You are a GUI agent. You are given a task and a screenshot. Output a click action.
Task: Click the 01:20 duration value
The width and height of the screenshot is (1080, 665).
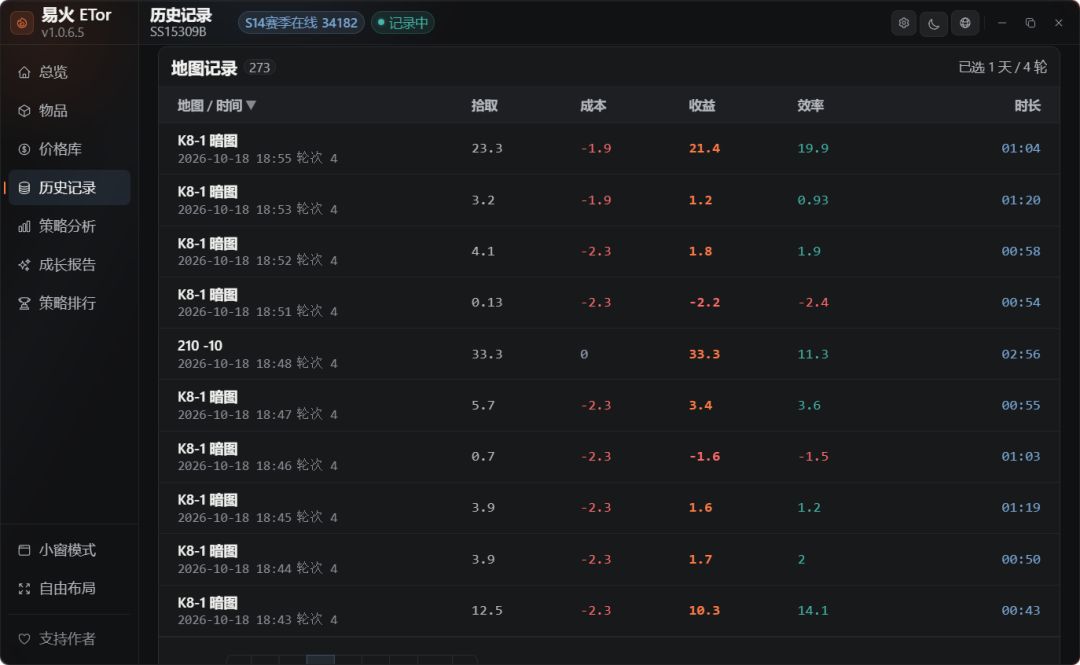[1021, 200]
